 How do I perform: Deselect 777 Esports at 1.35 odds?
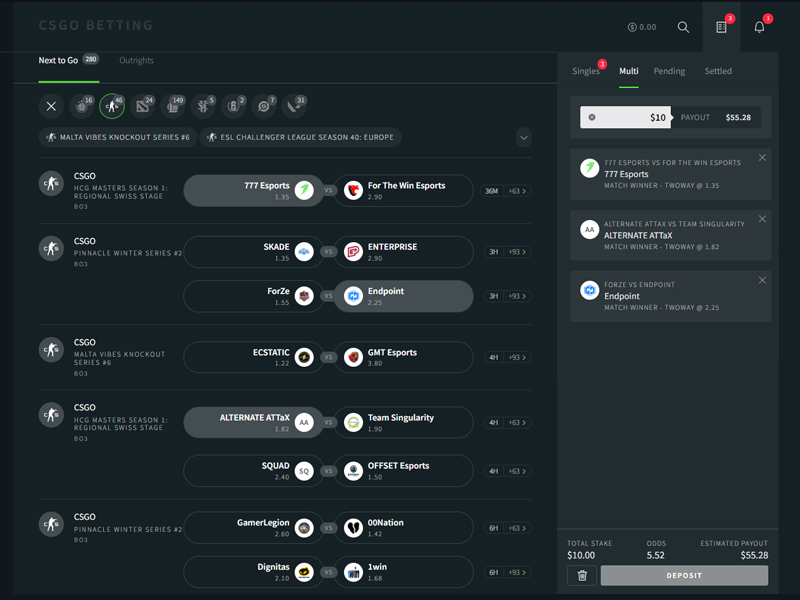(254, 191)
